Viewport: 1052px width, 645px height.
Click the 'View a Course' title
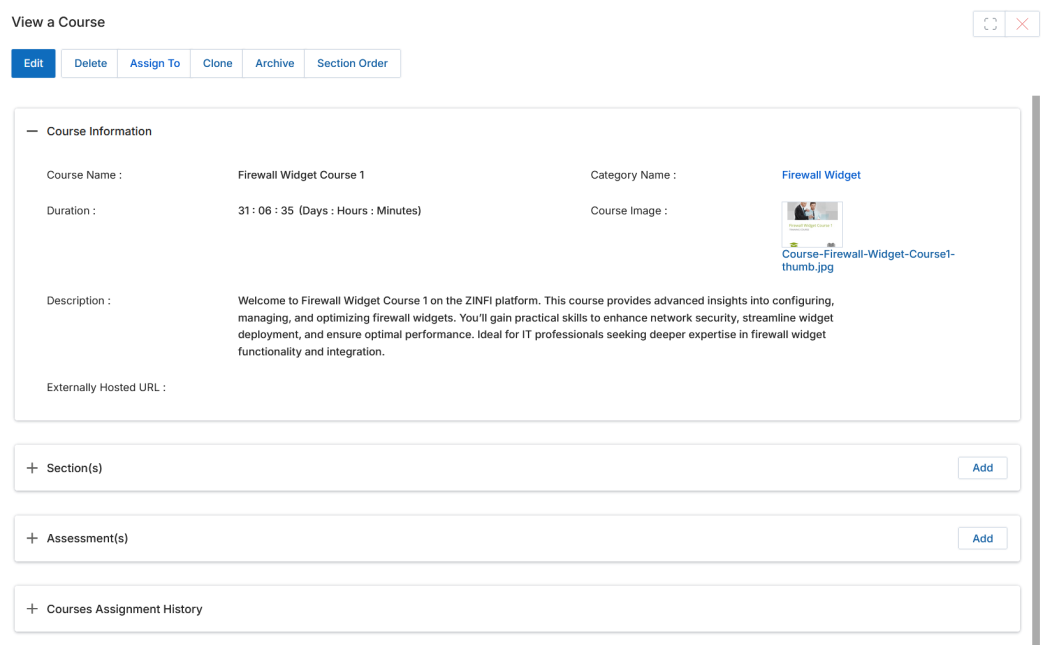coord(58,22)
